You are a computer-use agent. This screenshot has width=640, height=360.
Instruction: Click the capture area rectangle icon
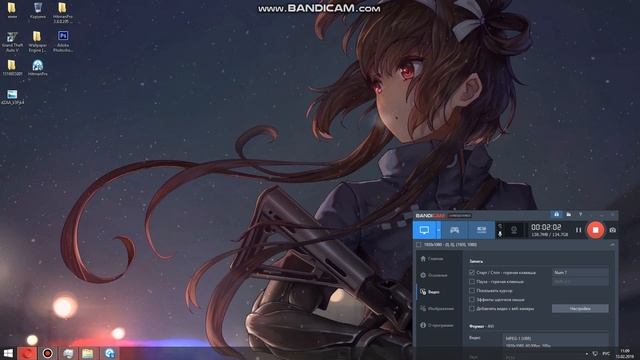418,244
